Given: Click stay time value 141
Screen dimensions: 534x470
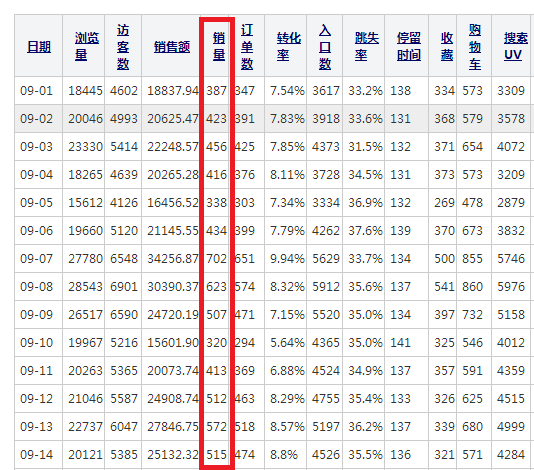Looking at the screenshot, I should [x=400, y=342].
